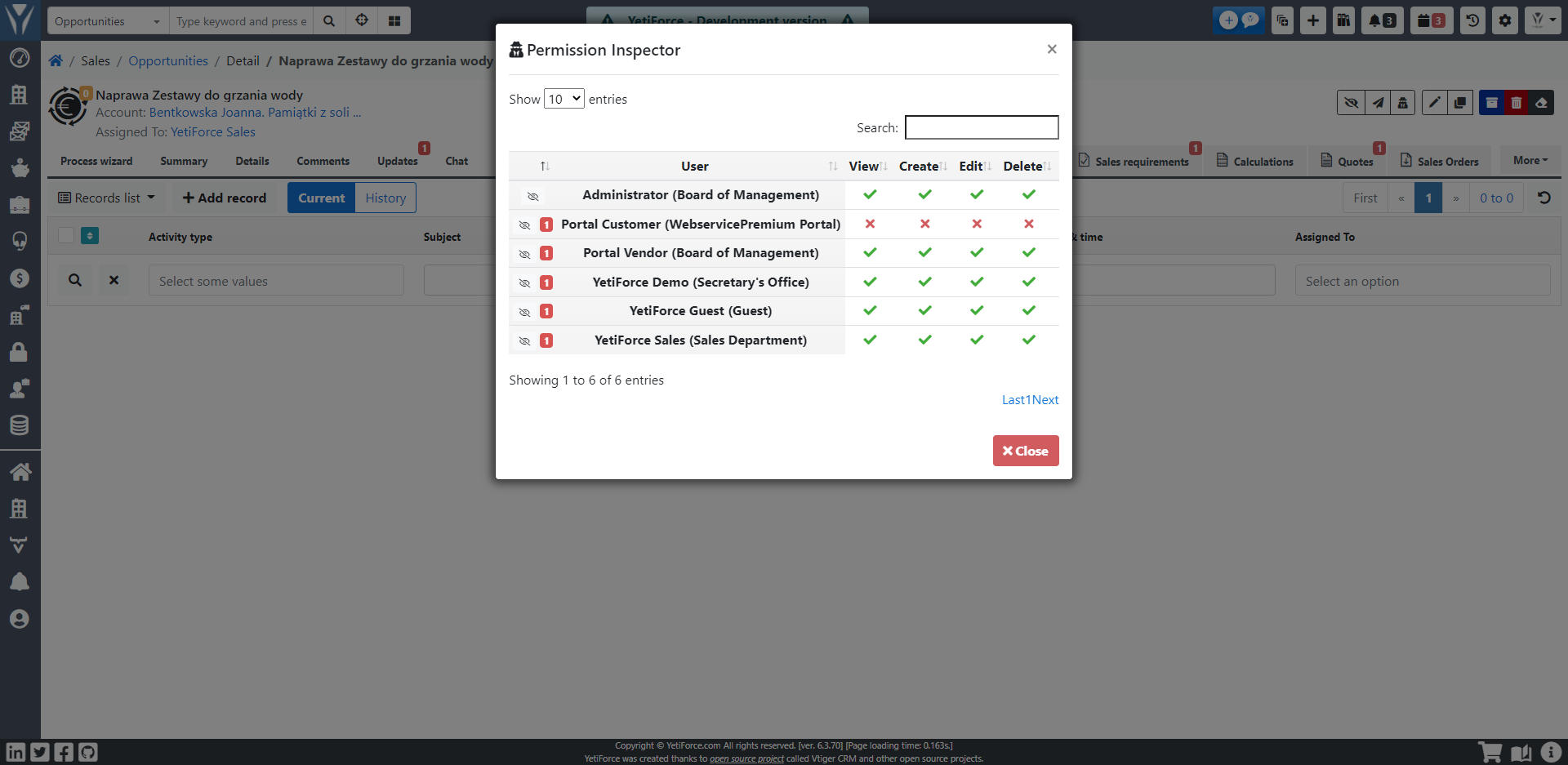Screen dimensions: 1568x765
Task: Open the history clock icon in top bar
Action: (1472, 20)
